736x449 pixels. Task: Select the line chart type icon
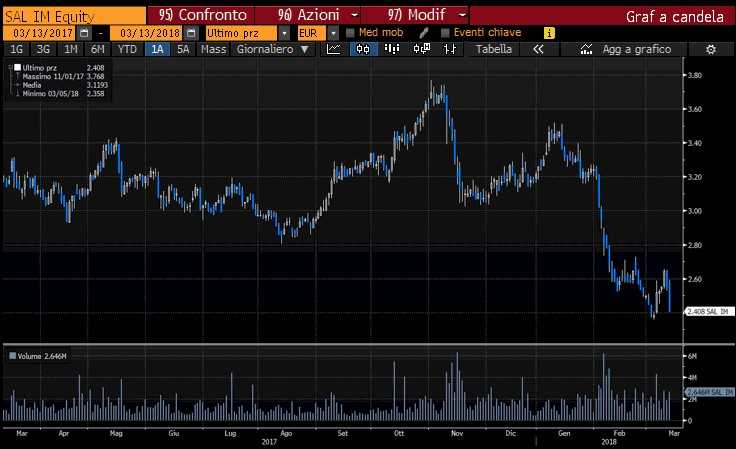point(333,49)
